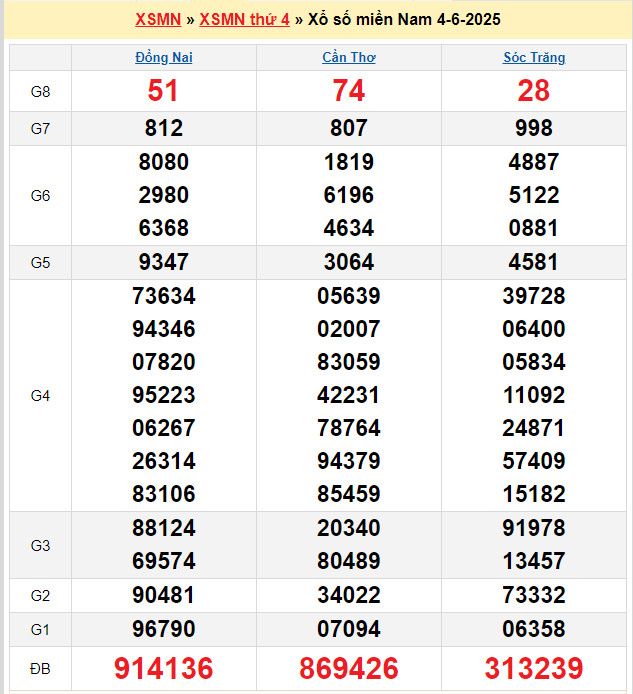
Task: Select the ĐB jackpot number 914136
Action: (x=164, y=668)
